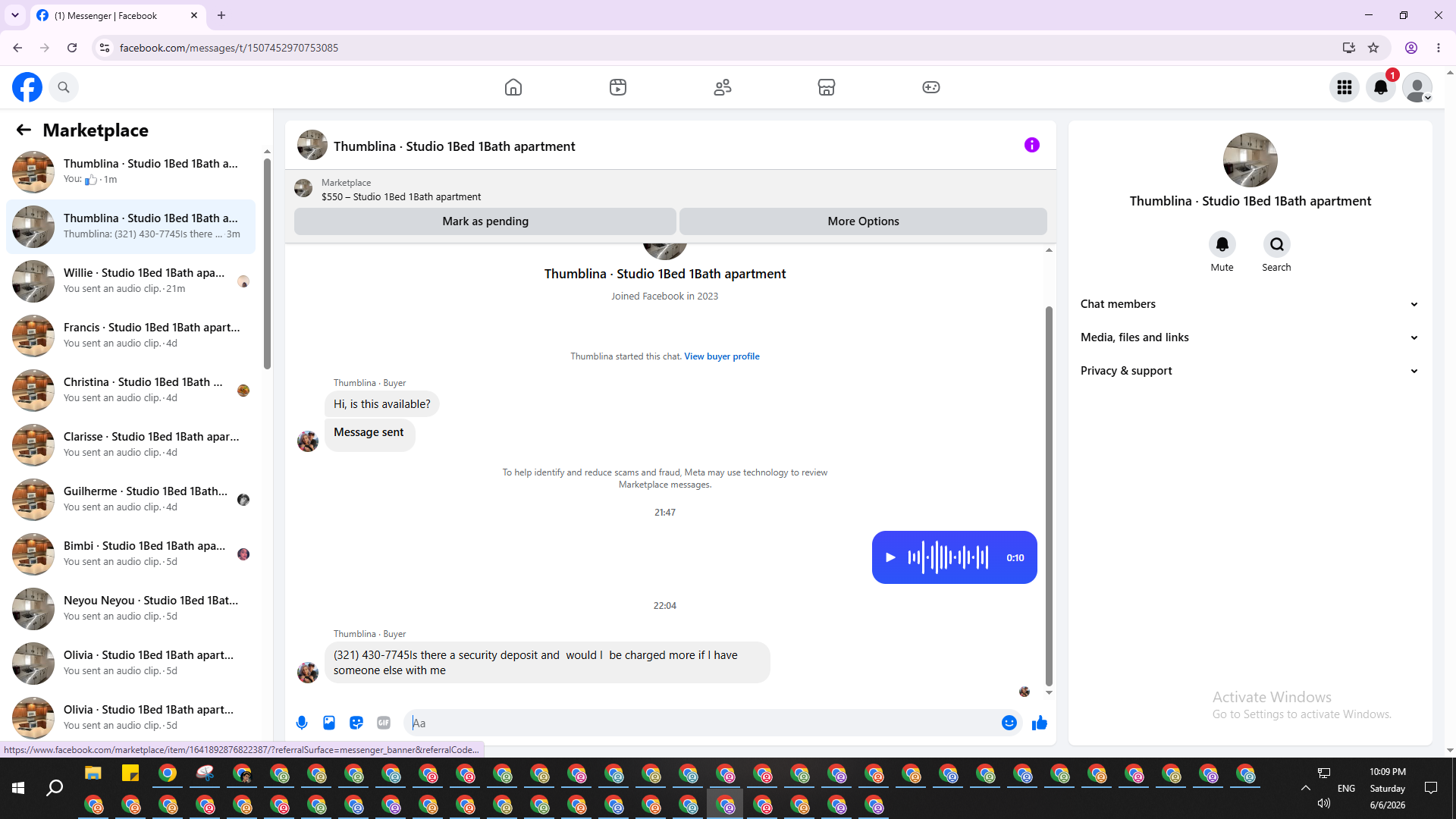
Task: Click the large profile photo in right panel
Action: pyautogui.click(x=1250, y=160)
